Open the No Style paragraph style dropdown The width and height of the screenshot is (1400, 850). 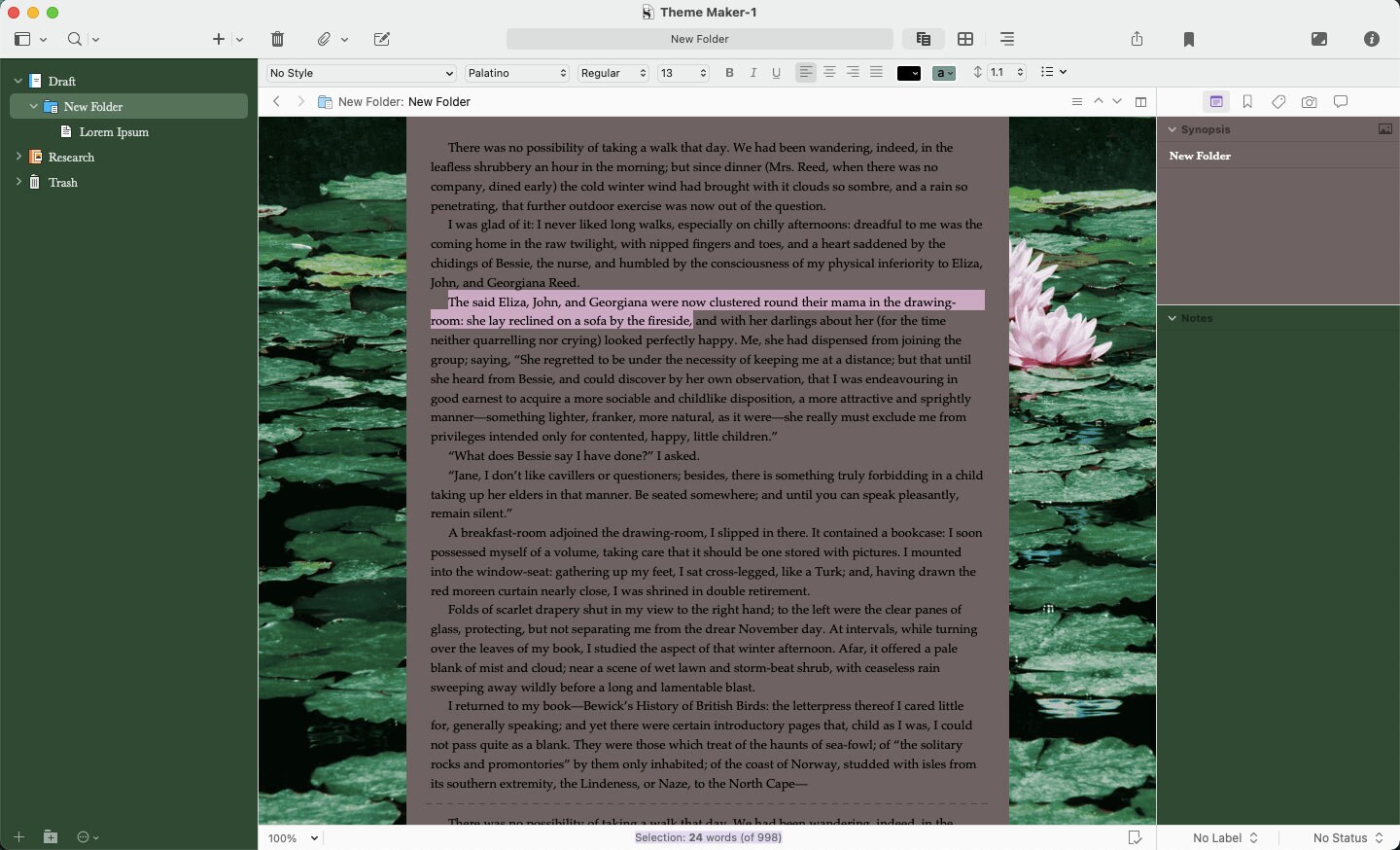[360, 73]
